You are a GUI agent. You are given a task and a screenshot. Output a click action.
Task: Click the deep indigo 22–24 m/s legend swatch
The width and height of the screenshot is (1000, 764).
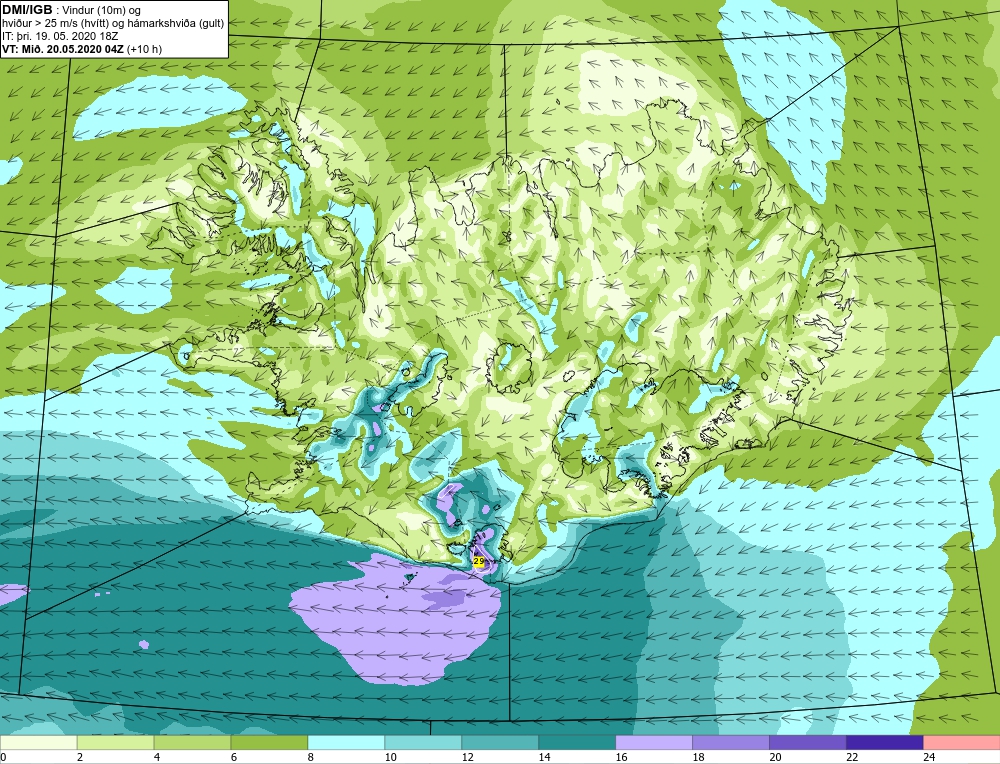coord(885,743)
